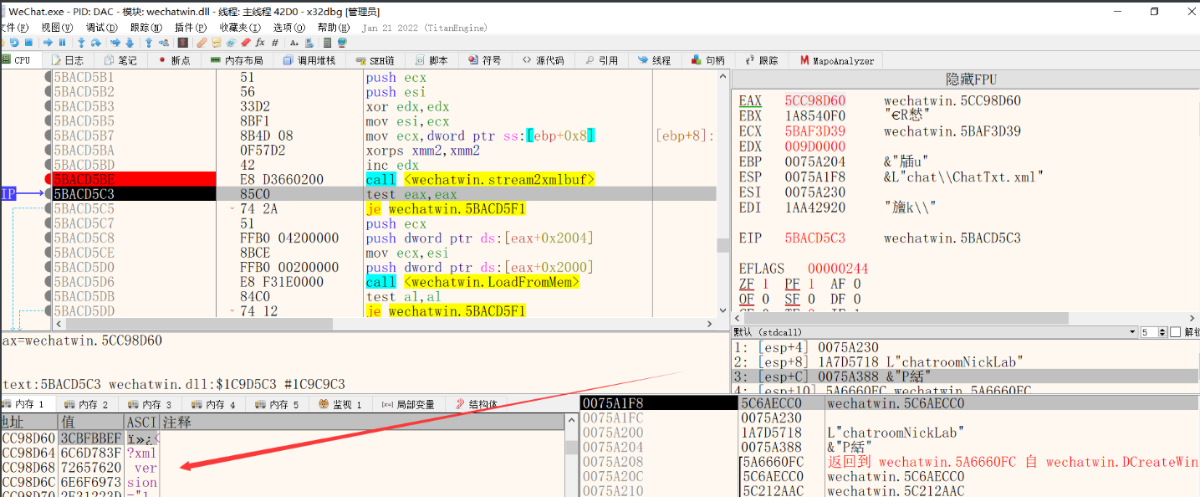Open the variables # toolbar icon

(275, 43)
